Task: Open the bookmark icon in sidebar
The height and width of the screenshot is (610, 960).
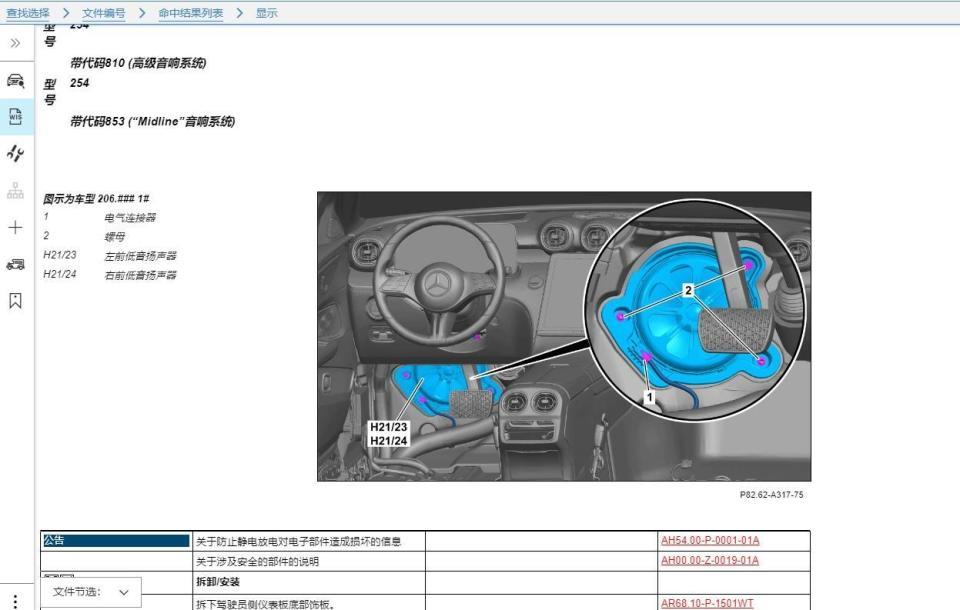Action: (x=15, y=300)
